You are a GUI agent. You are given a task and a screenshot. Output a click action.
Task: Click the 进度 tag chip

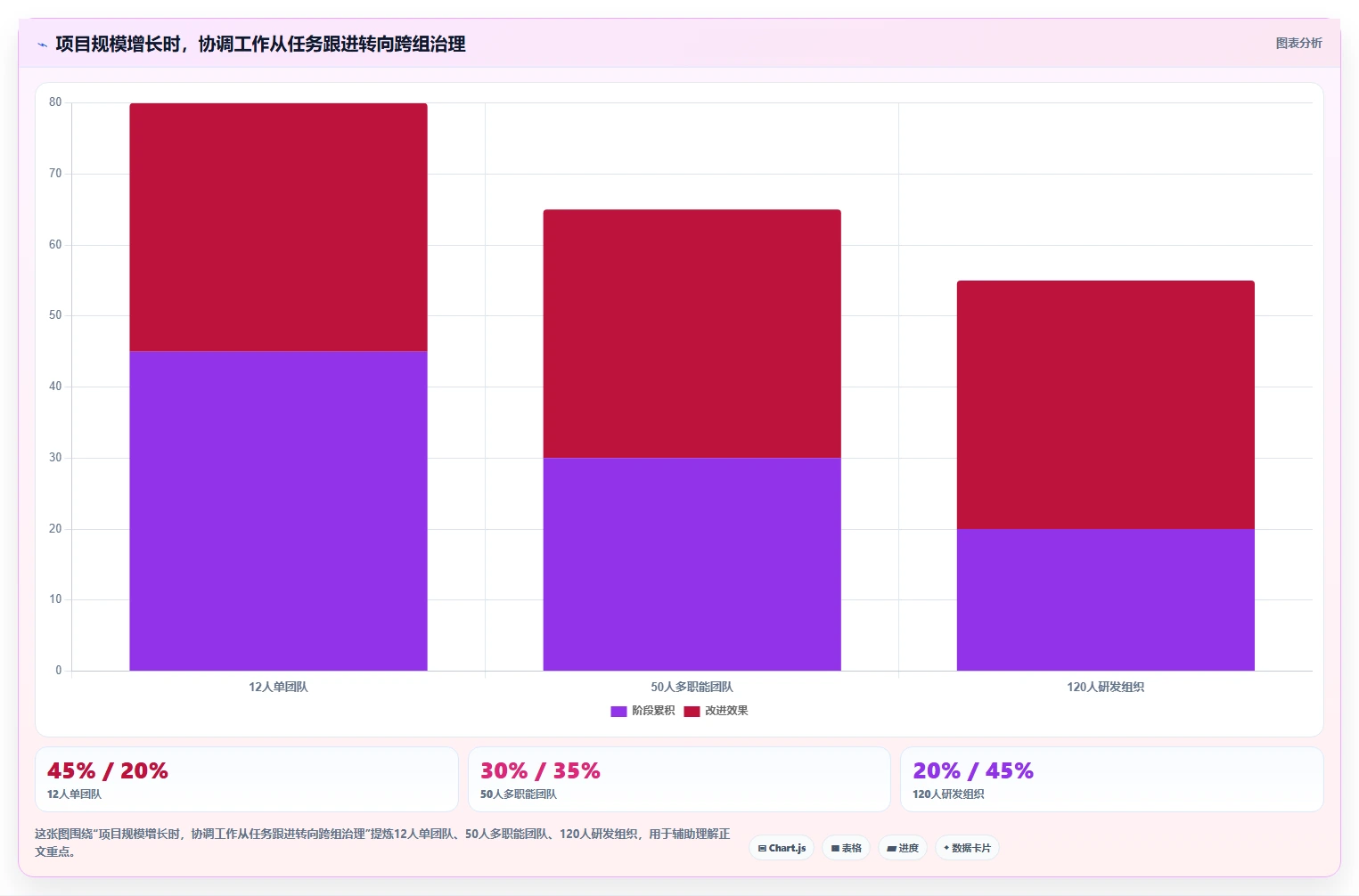coord(903,848)
